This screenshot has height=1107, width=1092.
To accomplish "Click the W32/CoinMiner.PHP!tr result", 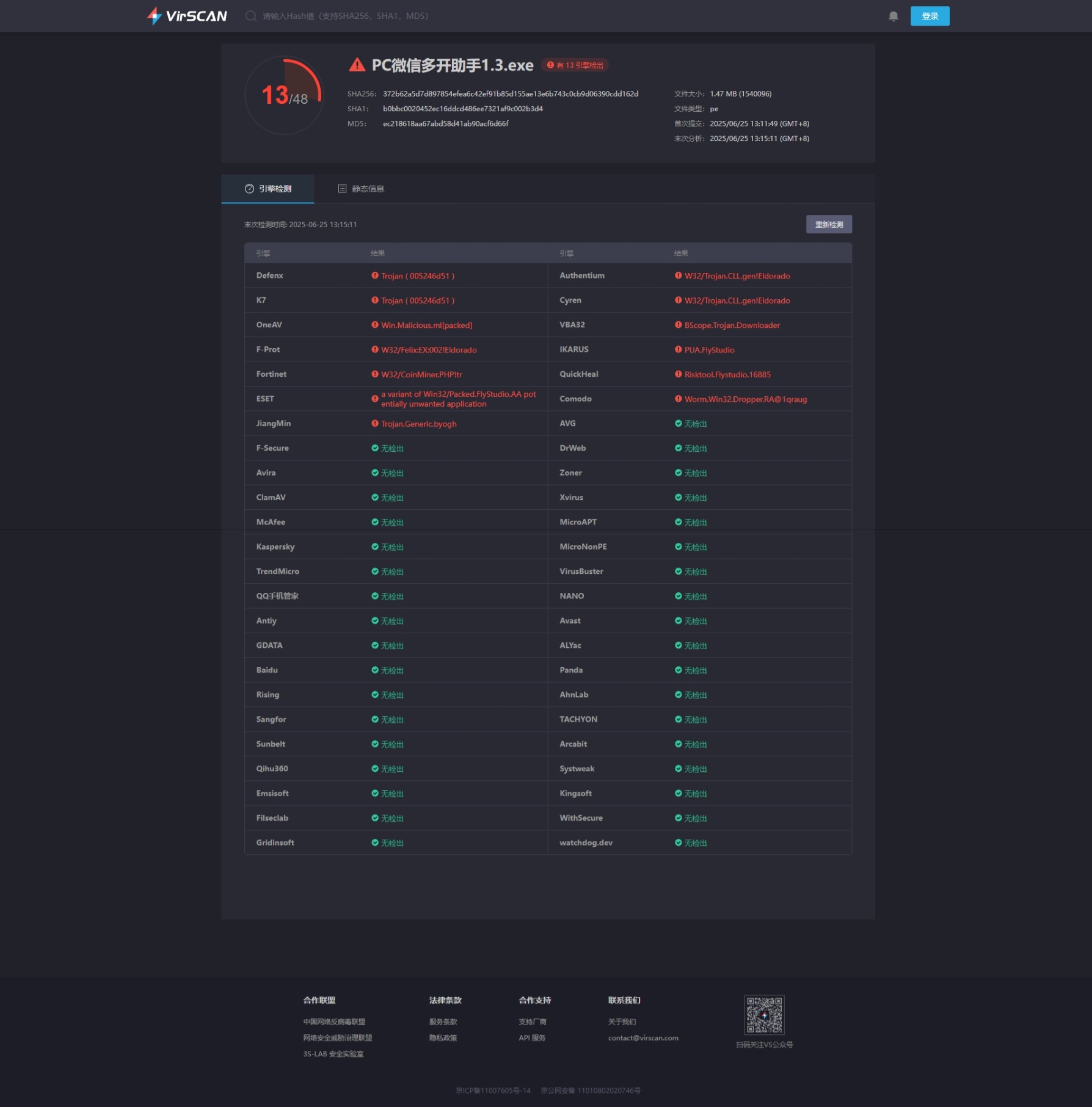I will tap(421, 374).
